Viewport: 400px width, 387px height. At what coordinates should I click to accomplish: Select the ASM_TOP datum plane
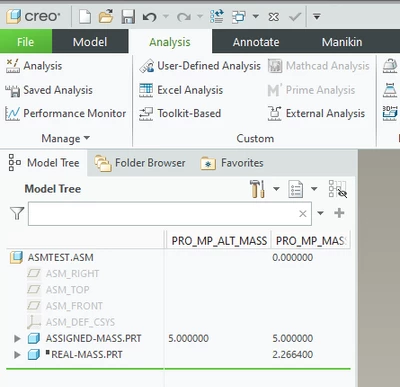[68, 290]
